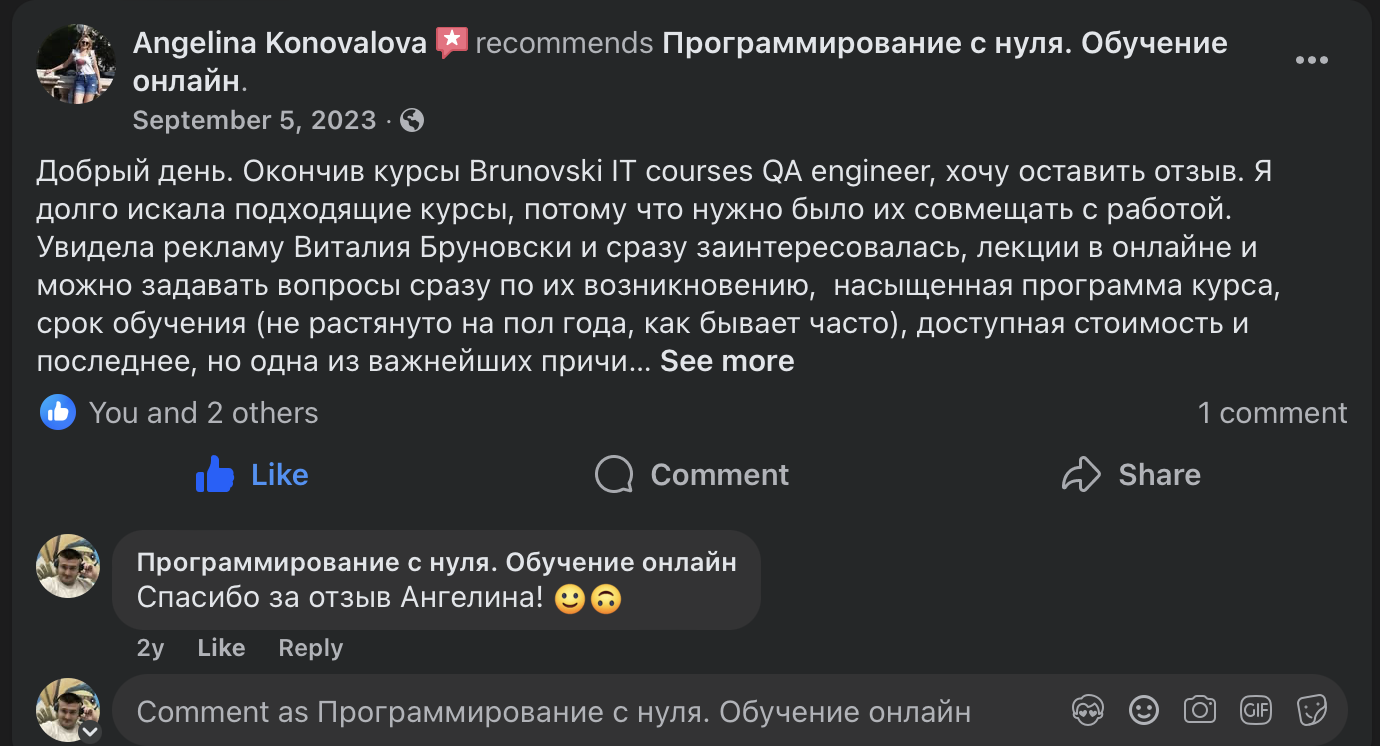Open the GIF picker in the comment box
This screenshot has height=746, width=1380.
[x=1256, y=710]
